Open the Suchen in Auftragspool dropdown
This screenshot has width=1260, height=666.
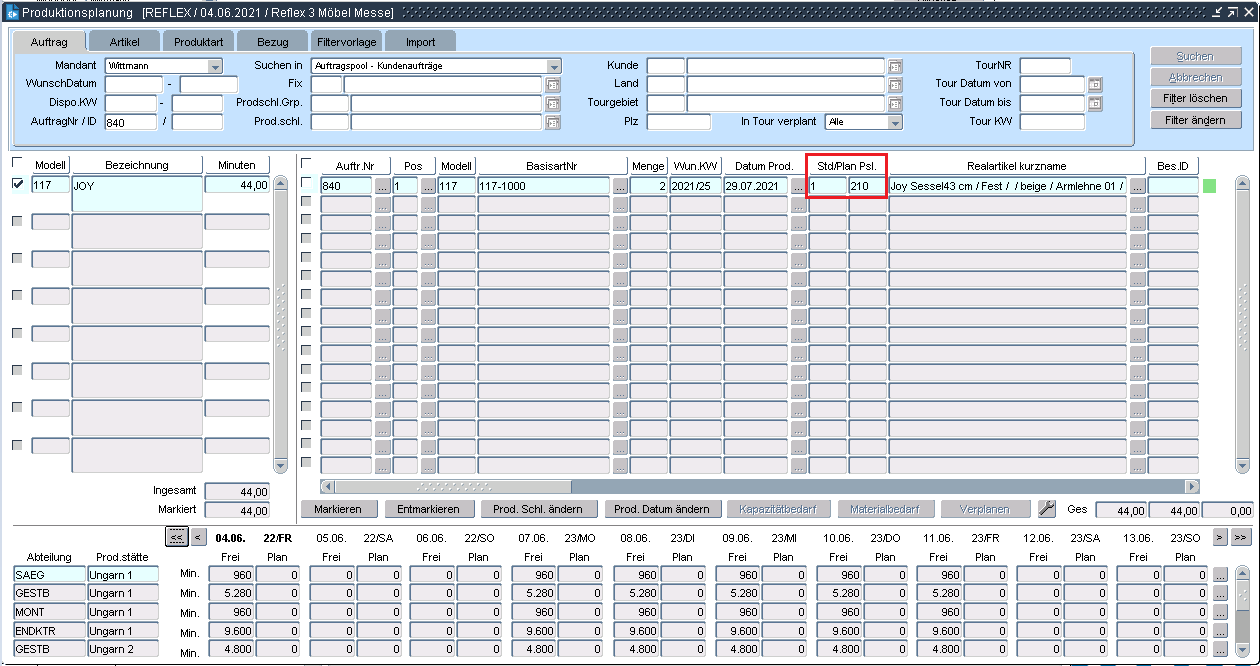(x=554, y=67)
